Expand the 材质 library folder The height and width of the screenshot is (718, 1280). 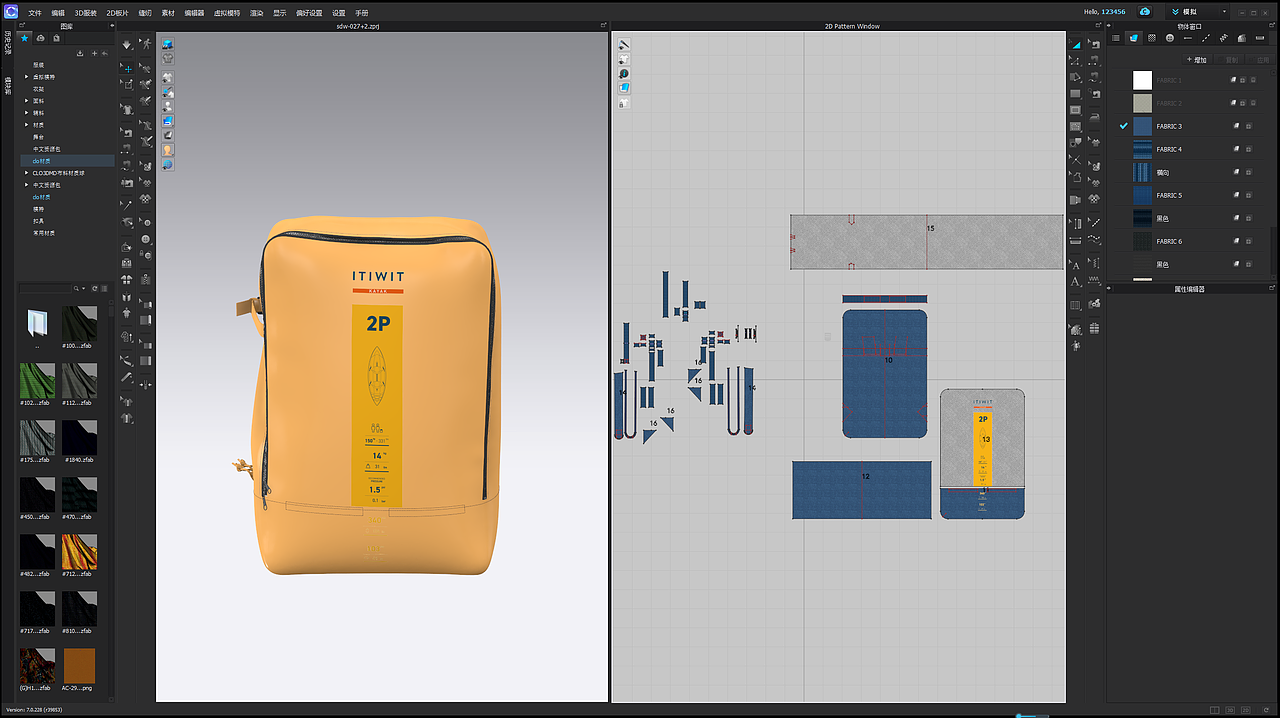pyautogui.click(x=27, y=124)
